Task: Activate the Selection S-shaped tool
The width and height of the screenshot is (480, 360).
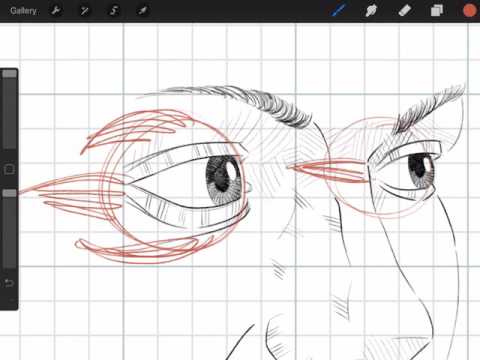Action: [x=114, y=11]
